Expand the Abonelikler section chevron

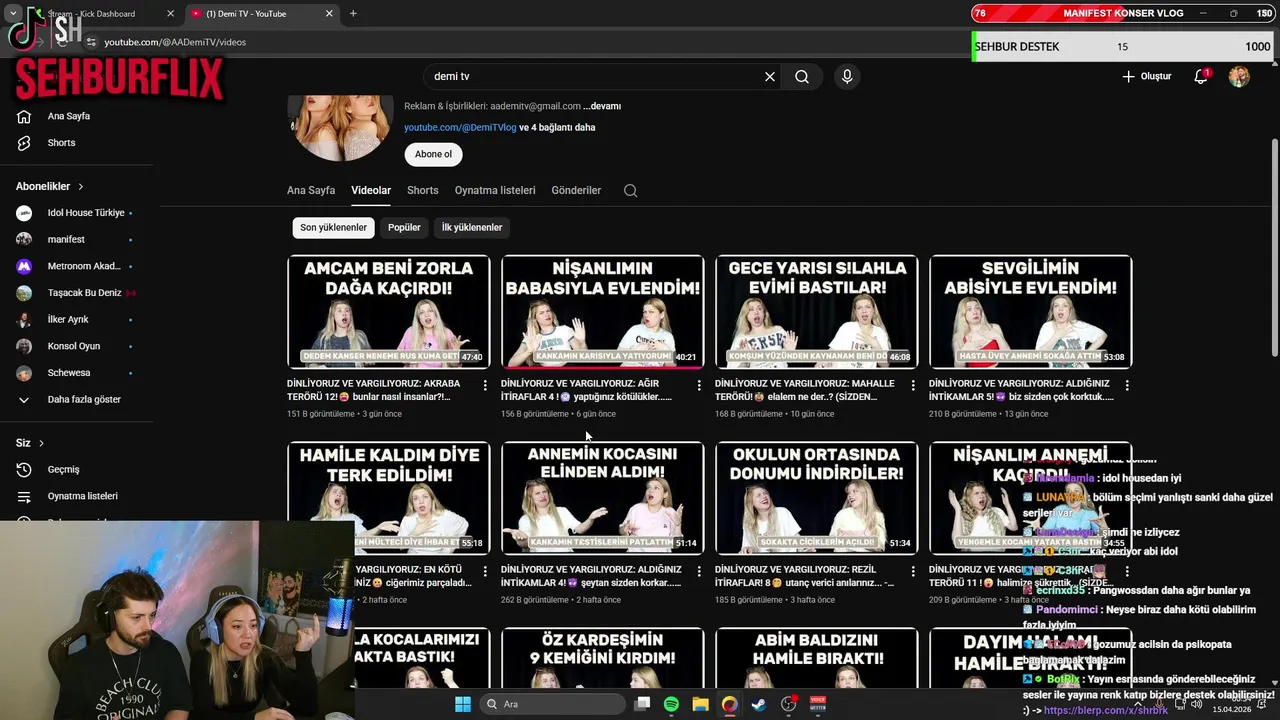coord(81,187)
